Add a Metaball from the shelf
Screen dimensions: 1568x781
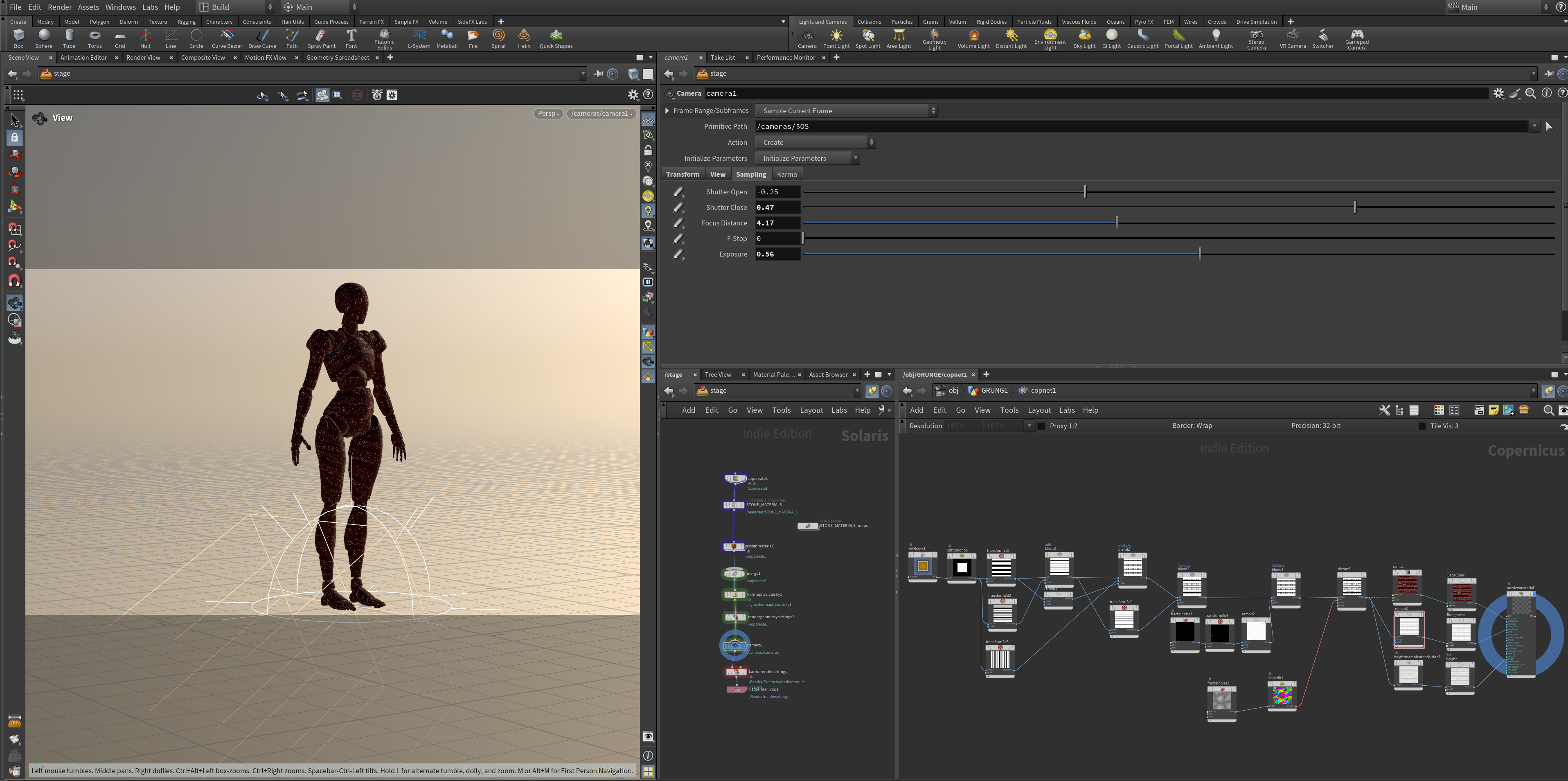click(x=447, y=38)
